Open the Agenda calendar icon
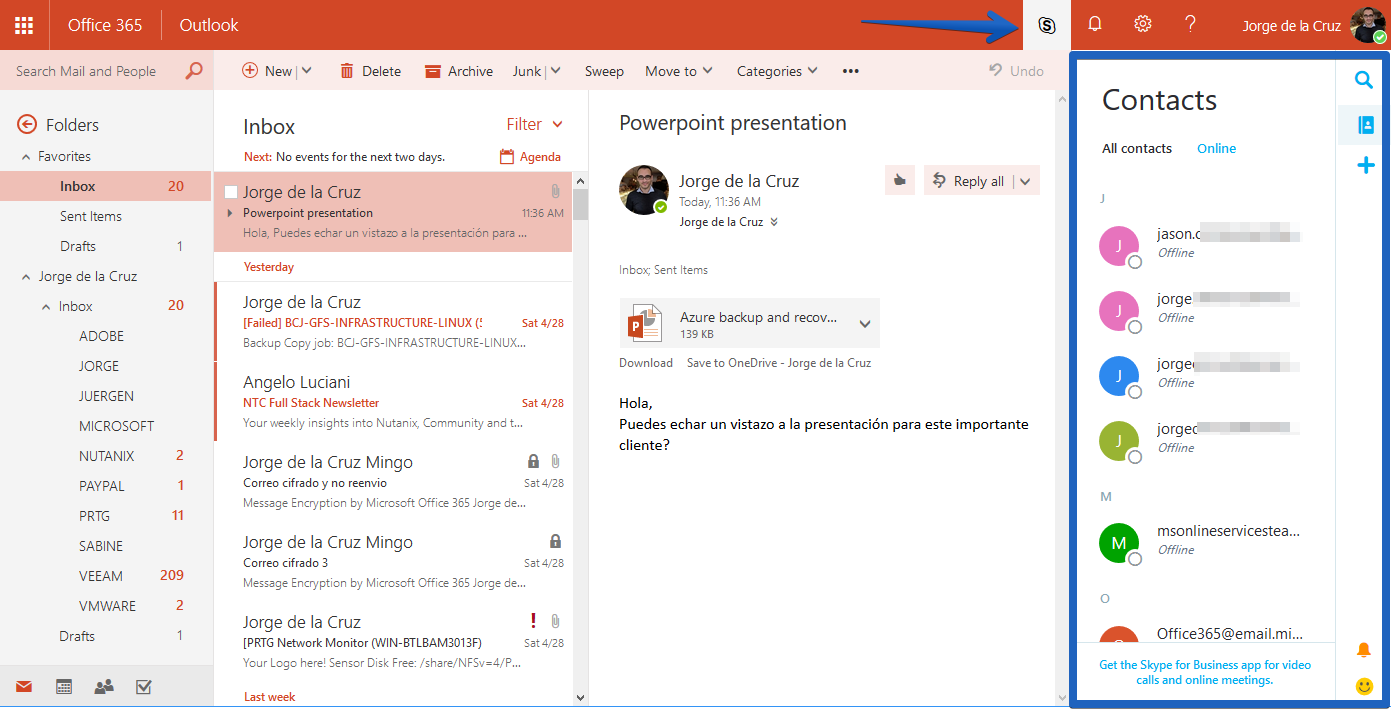The image size is (1395, 712). (x=507, y=157)
